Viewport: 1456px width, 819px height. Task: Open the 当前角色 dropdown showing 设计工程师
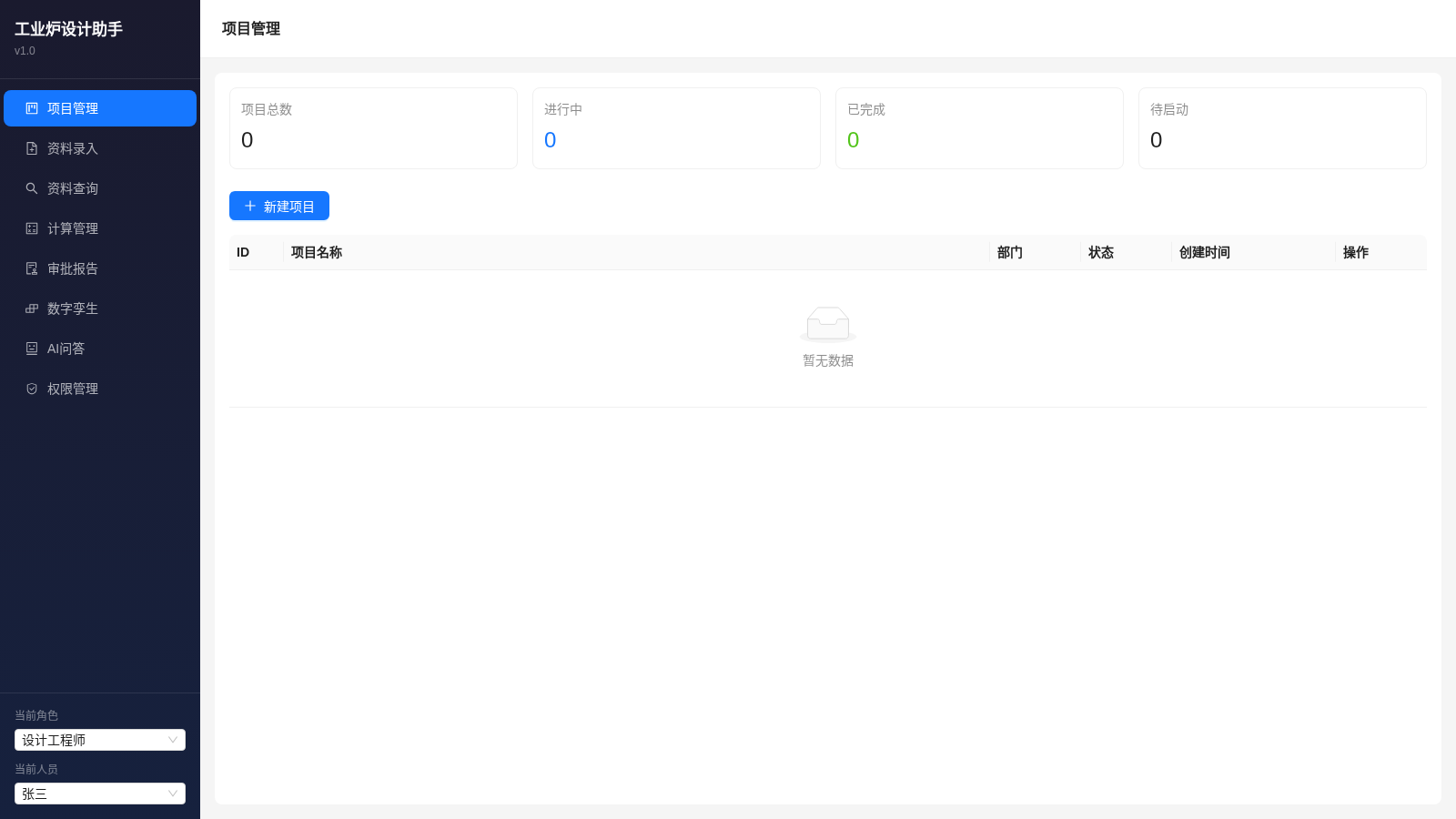[100, 740]
